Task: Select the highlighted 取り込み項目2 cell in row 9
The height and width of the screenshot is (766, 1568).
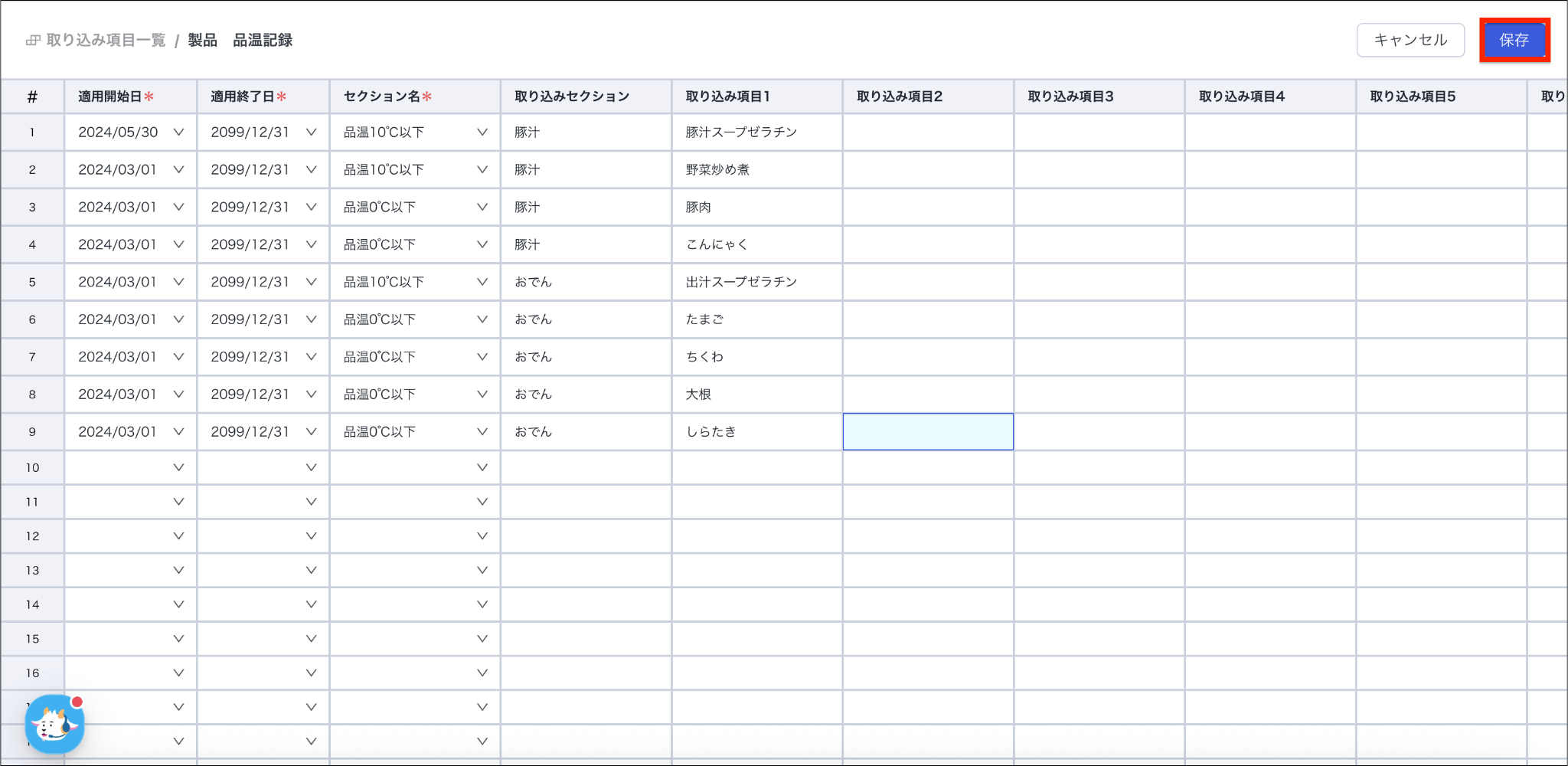Action: tap(928, 432)
